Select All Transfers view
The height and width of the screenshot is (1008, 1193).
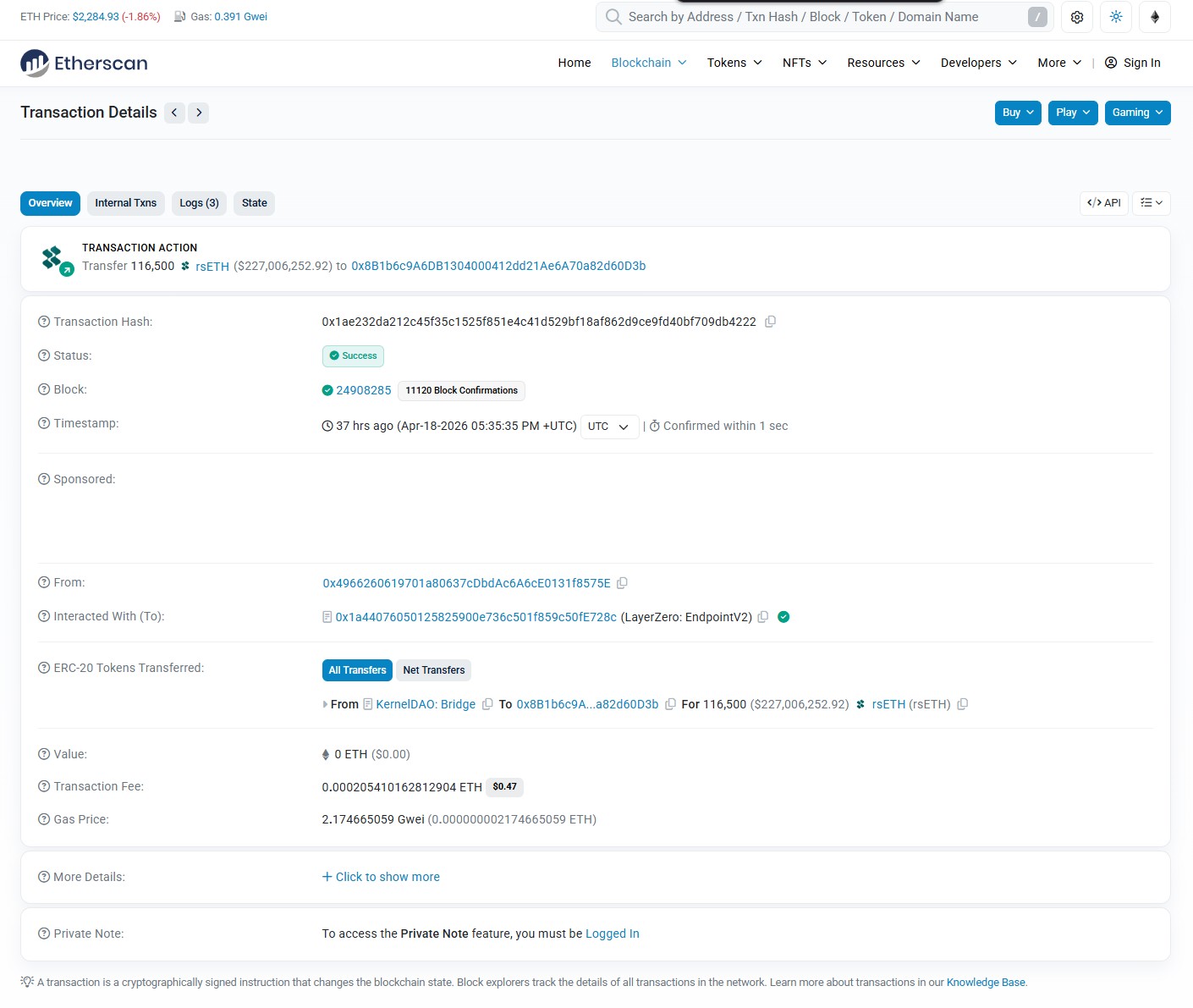(x=357, y=670)
